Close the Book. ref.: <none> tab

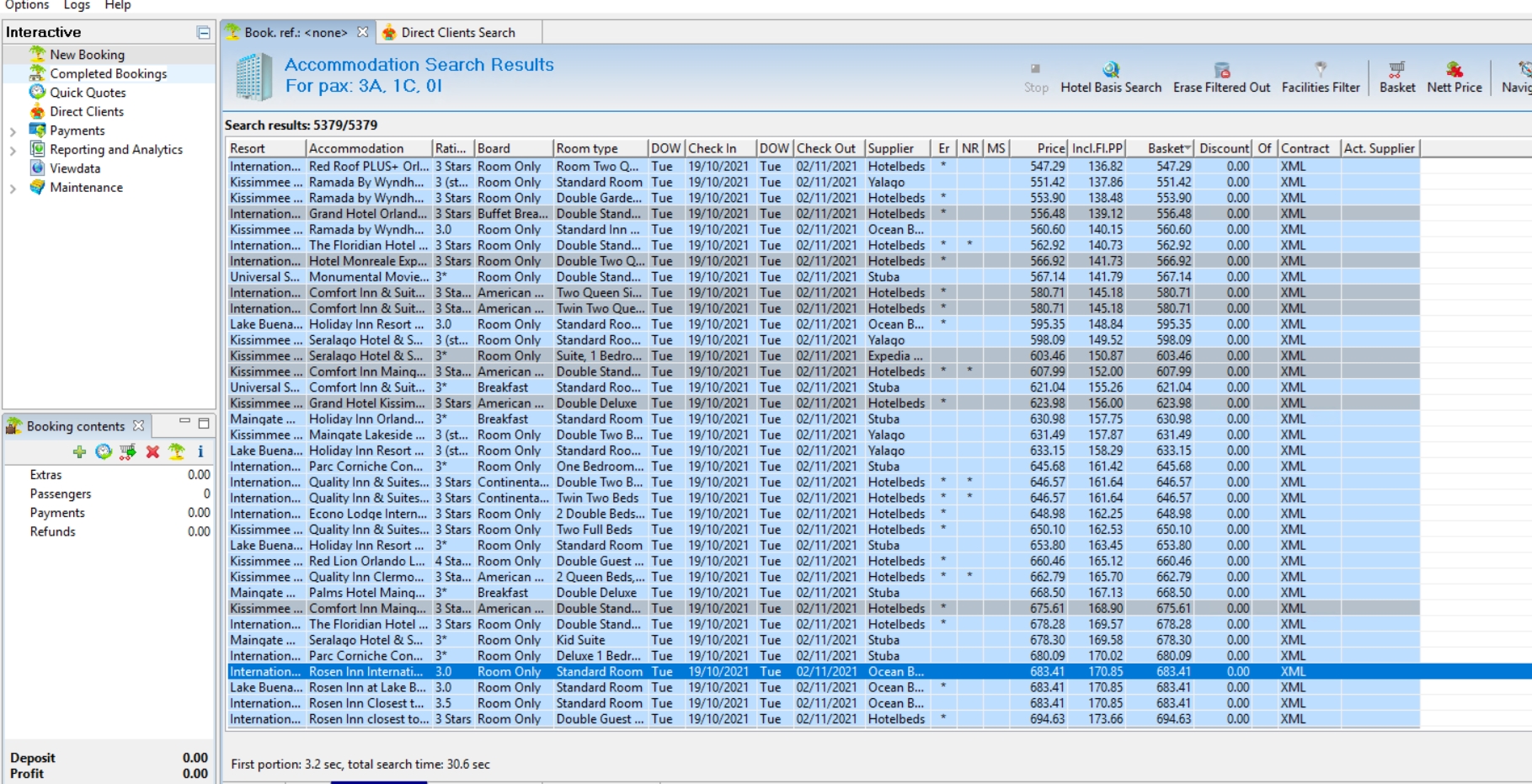coord(362,32)
